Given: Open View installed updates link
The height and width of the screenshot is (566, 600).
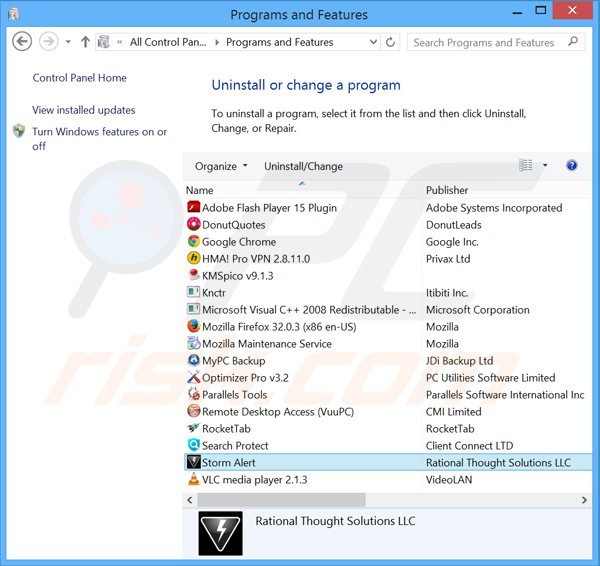Looking at the screenshot, I should pyautogui.click(x=83, y=110).
